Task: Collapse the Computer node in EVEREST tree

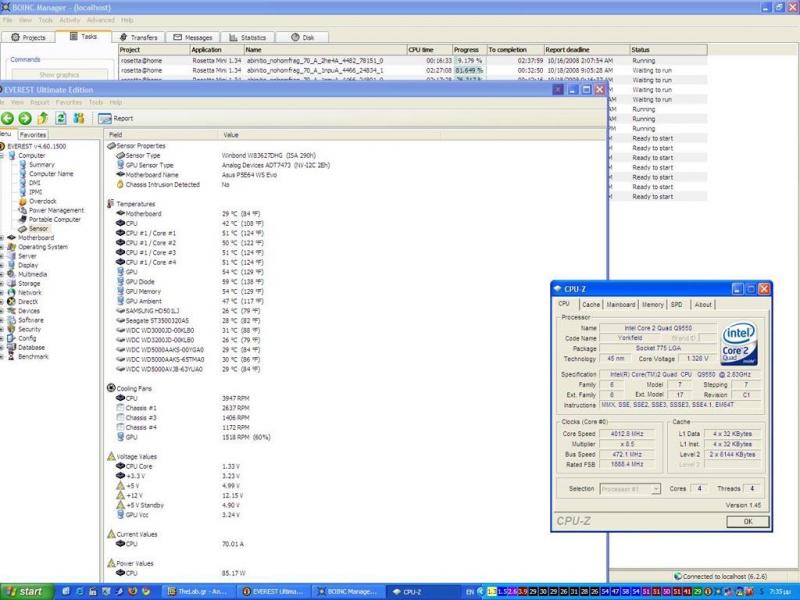Action: click(2, 156)
